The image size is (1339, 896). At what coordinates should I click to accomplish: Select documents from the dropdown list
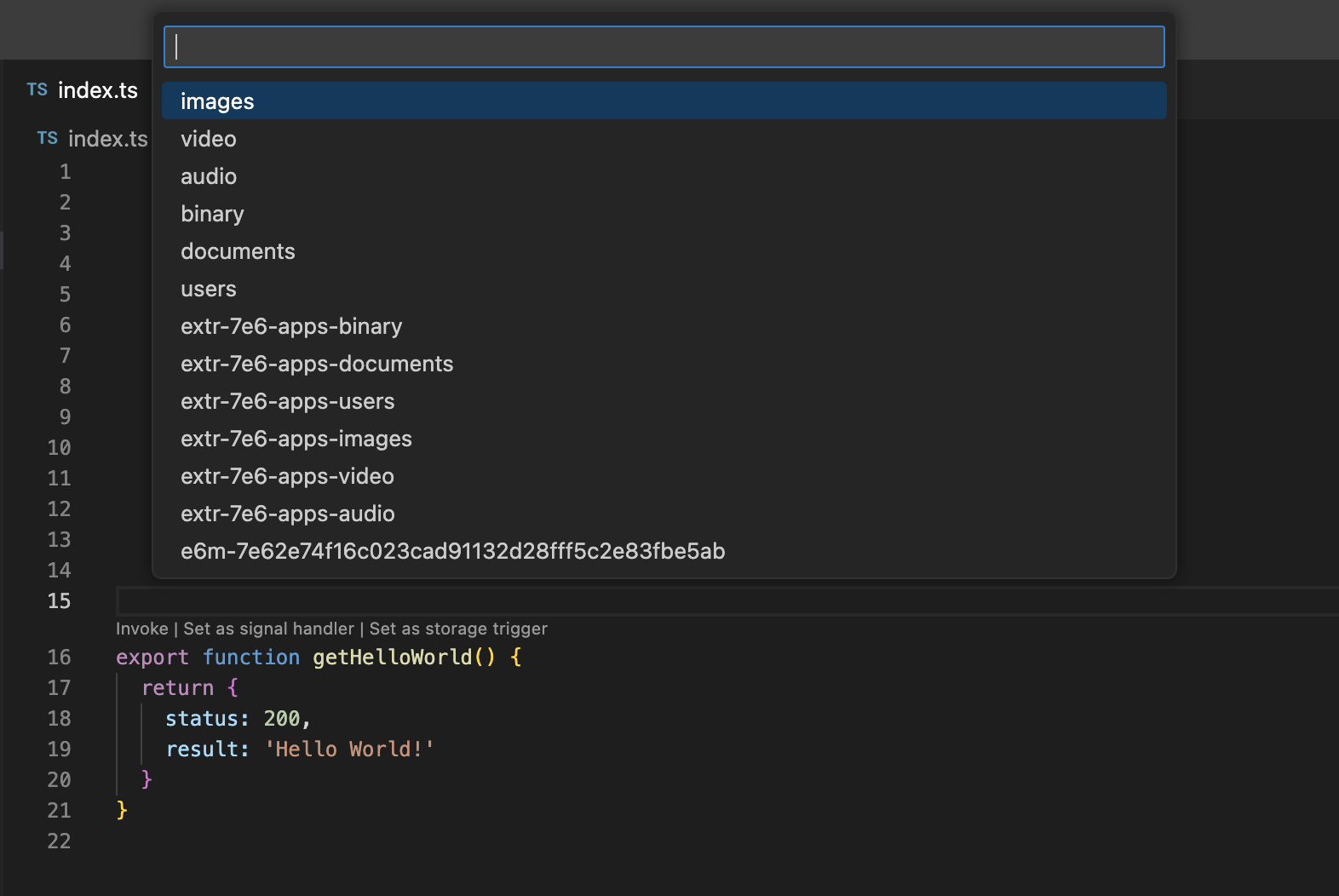[238, 251]
